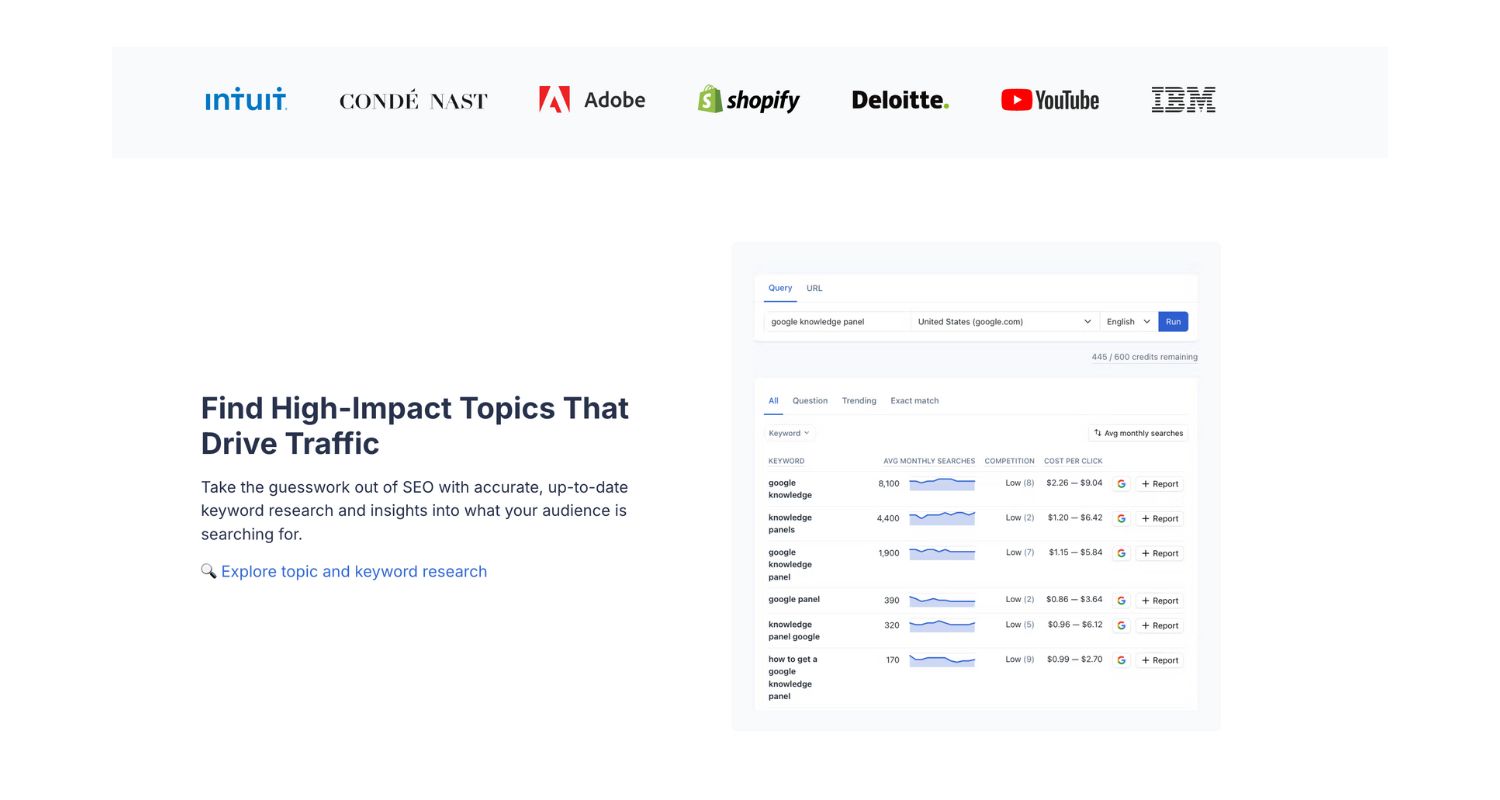Screen dimensions: 1500x800
Task: Expand the Keyword filter dropdown
Action: click(x=789, y=433)
